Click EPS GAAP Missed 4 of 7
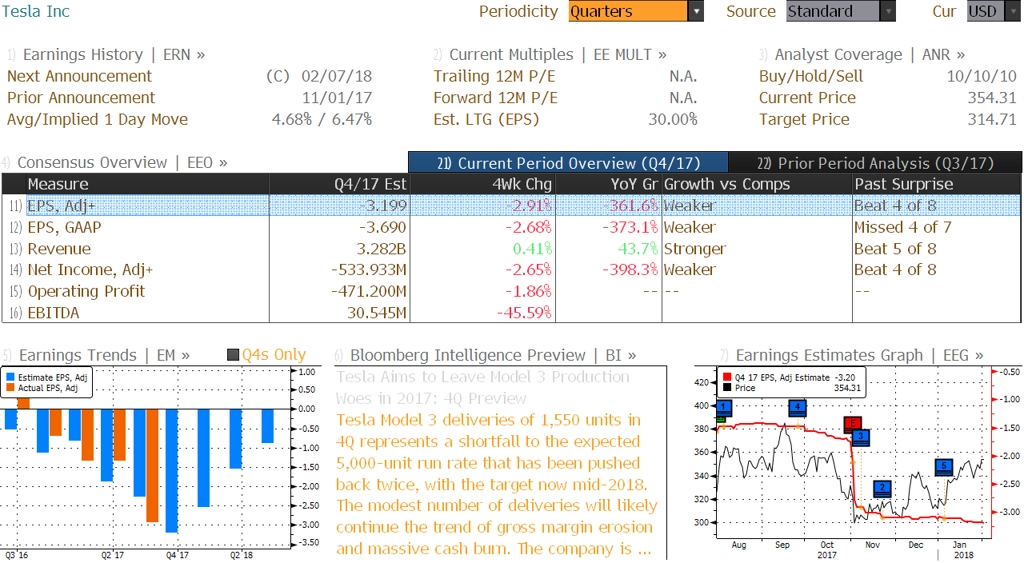The width and height of the screenshot is (1024, 563). 903,227
